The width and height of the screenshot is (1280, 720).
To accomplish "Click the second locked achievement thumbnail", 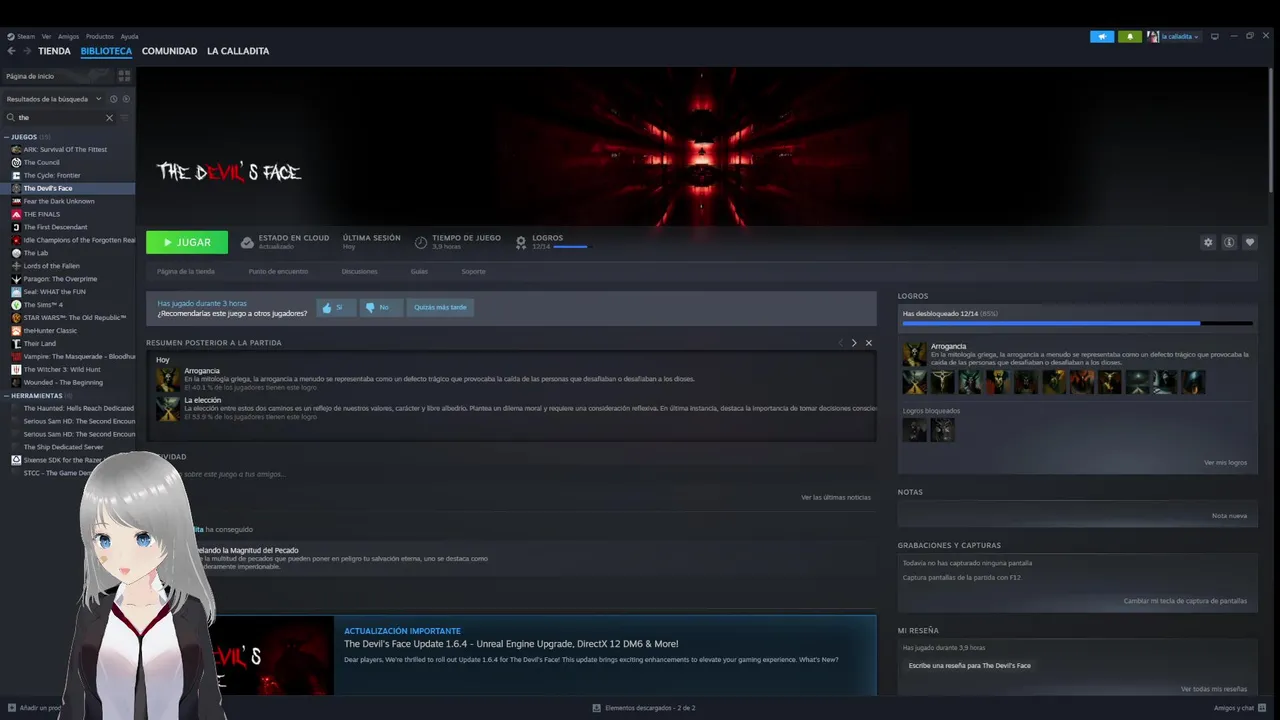I will pyautogui.click(x=942, y=430).
